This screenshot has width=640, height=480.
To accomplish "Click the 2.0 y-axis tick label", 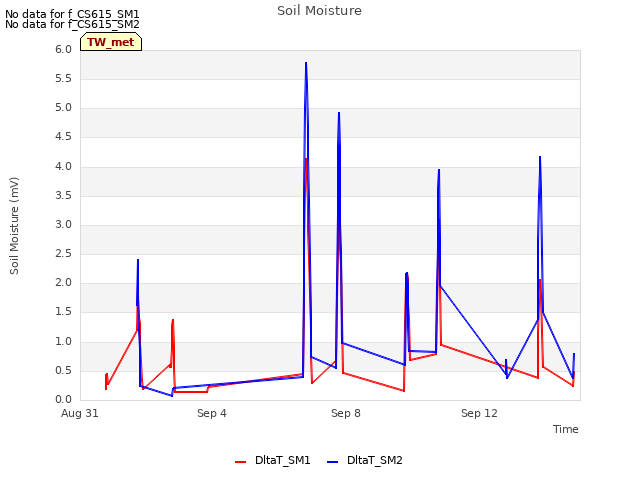I will coord(63,283).
